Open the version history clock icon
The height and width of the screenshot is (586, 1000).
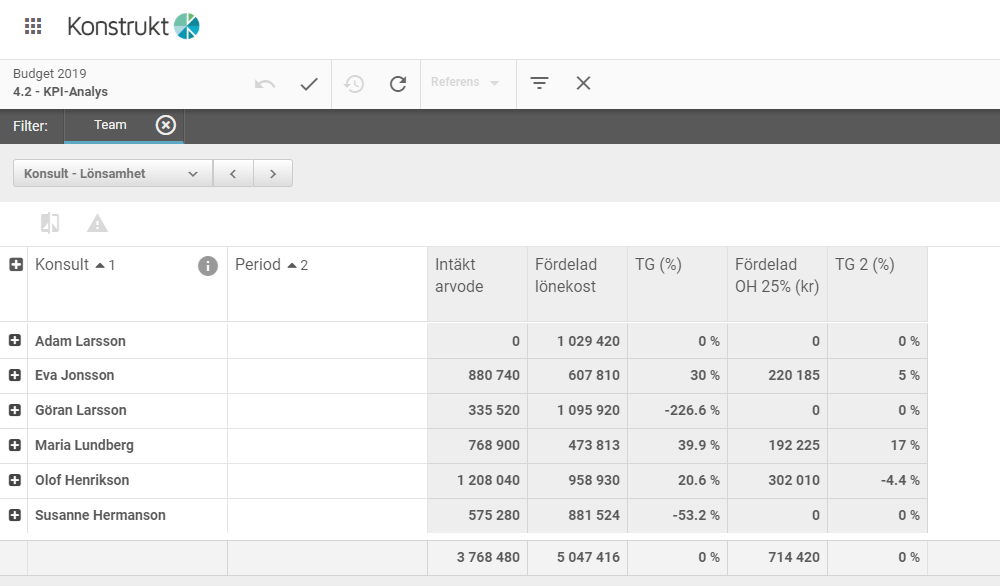point(354,84)
